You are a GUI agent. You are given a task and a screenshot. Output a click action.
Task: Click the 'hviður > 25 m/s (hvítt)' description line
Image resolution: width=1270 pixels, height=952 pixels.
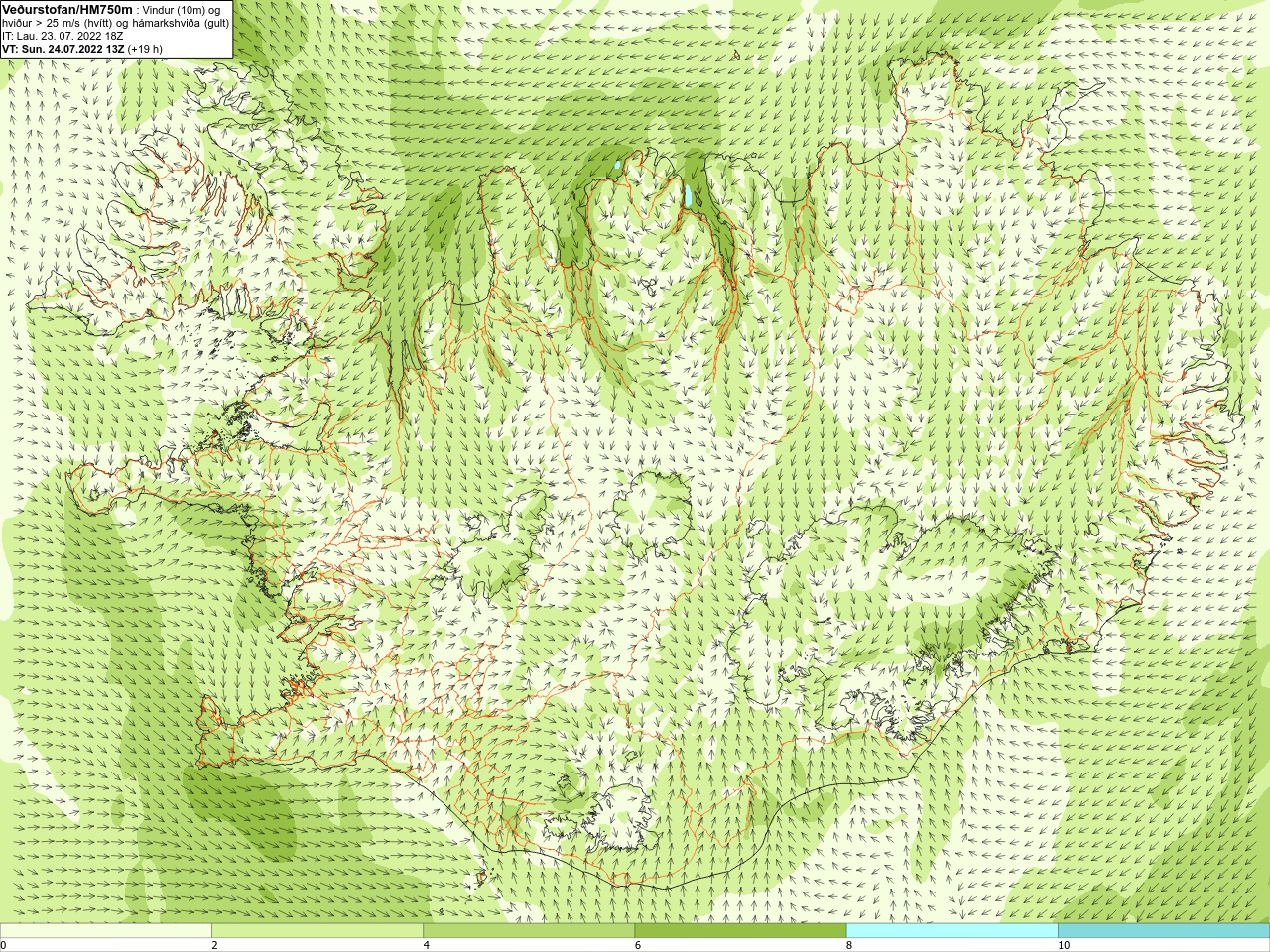click(x=116, y=23)
